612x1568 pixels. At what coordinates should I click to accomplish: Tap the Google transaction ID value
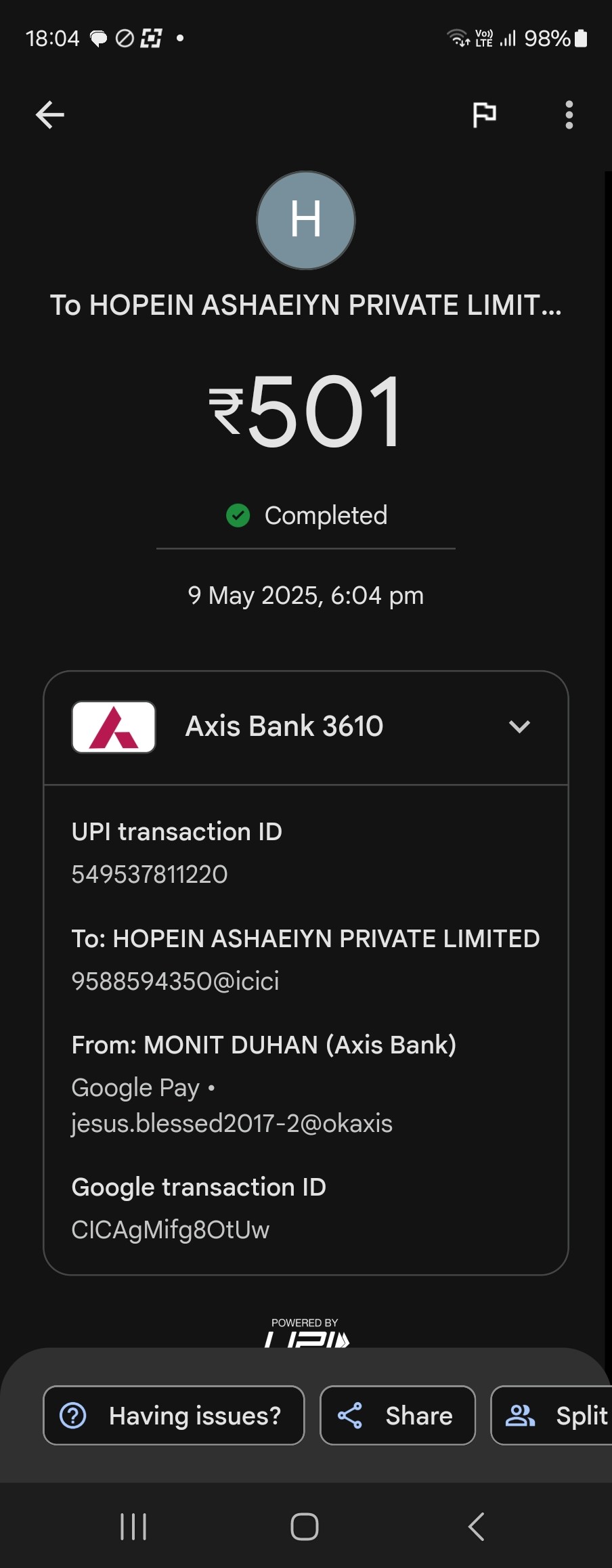pyautogui.click(x=171, y=1229)
